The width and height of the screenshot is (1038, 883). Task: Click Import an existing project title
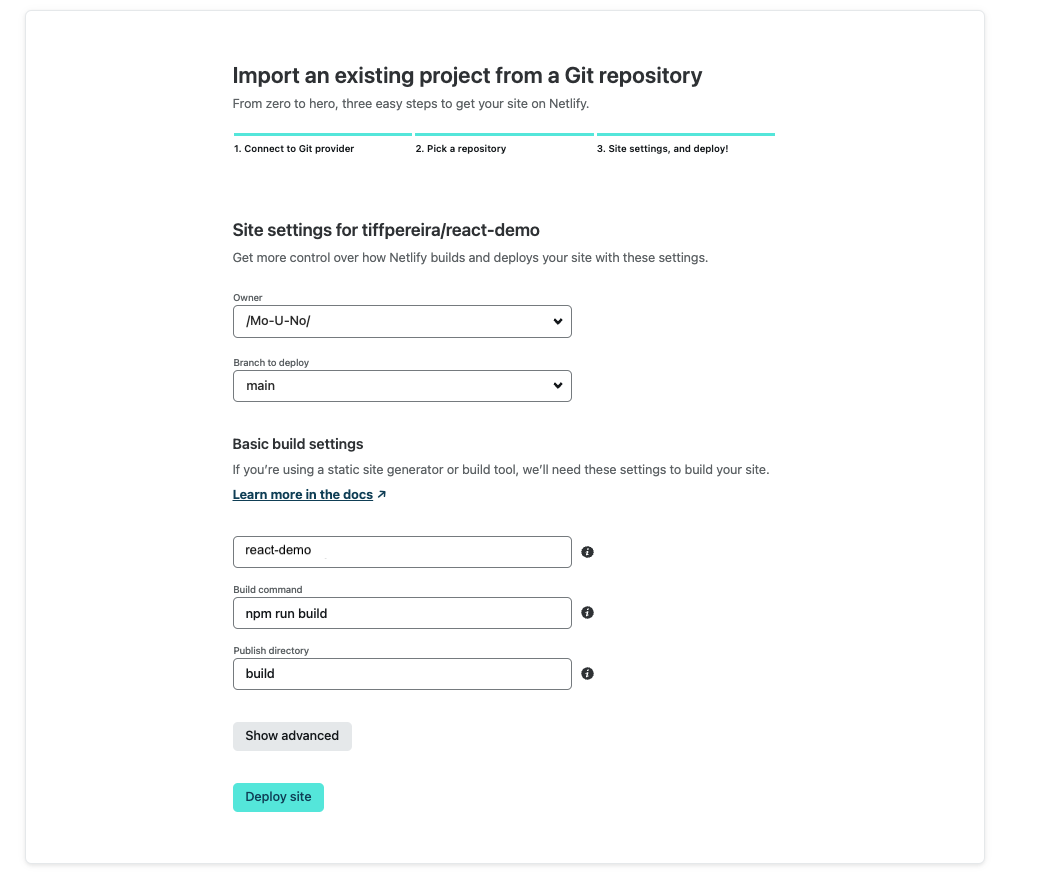point(467,75)
